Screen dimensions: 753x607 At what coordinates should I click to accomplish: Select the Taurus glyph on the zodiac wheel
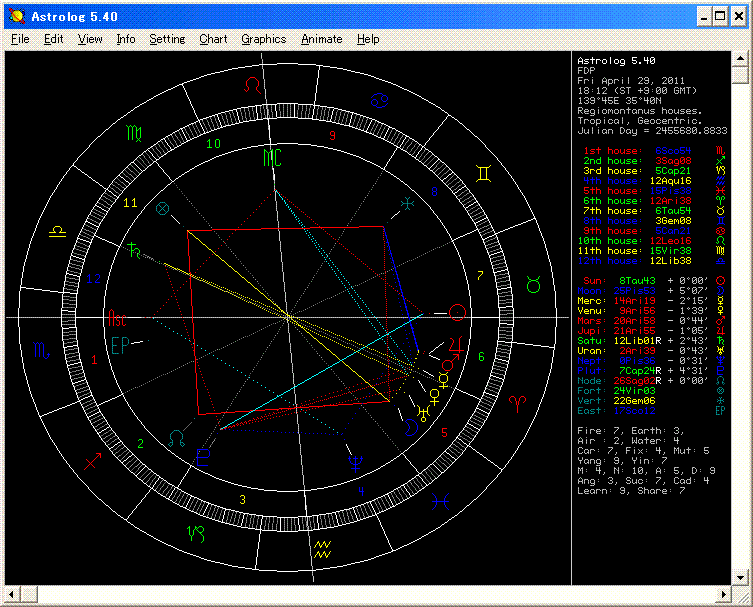point(535,286)
